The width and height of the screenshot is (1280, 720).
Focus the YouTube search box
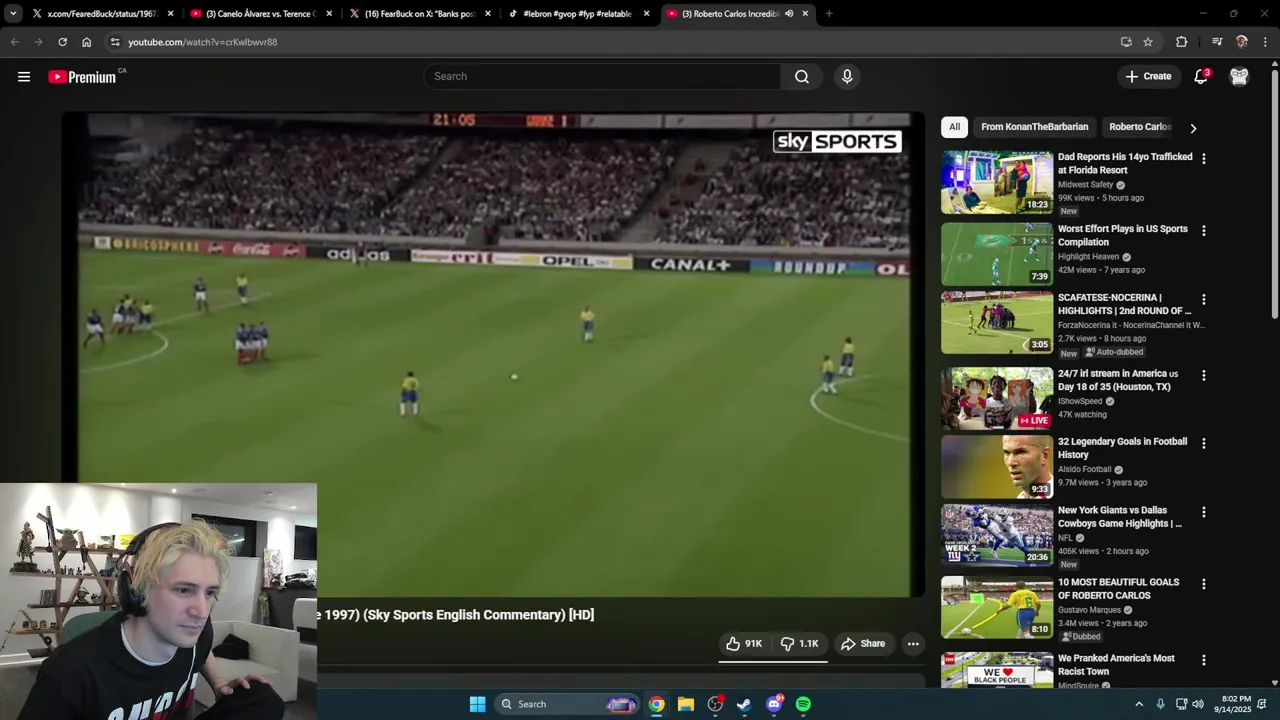(602, 77)
